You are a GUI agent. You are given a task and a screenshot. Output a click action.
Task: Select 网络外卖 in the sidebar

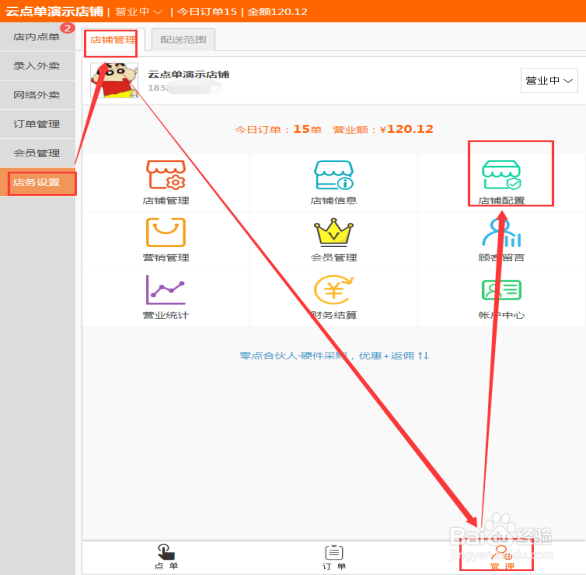point(37,95)
